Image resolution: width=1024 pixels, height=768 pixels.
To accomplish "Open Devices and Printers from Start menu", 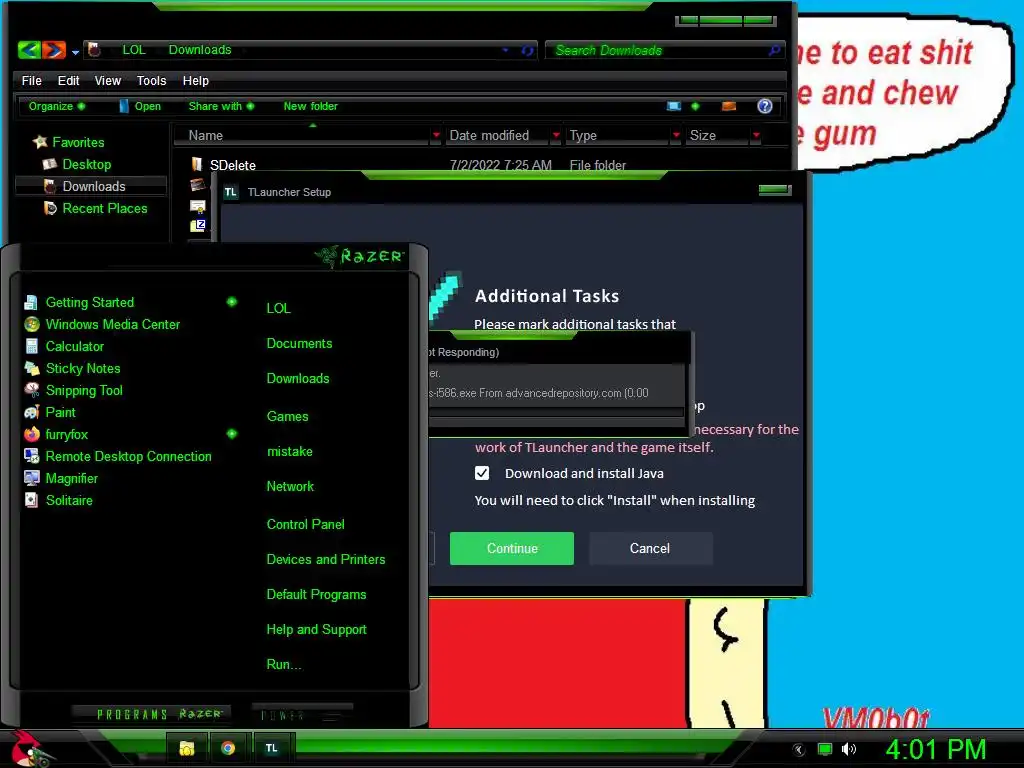I will point(326,559).
